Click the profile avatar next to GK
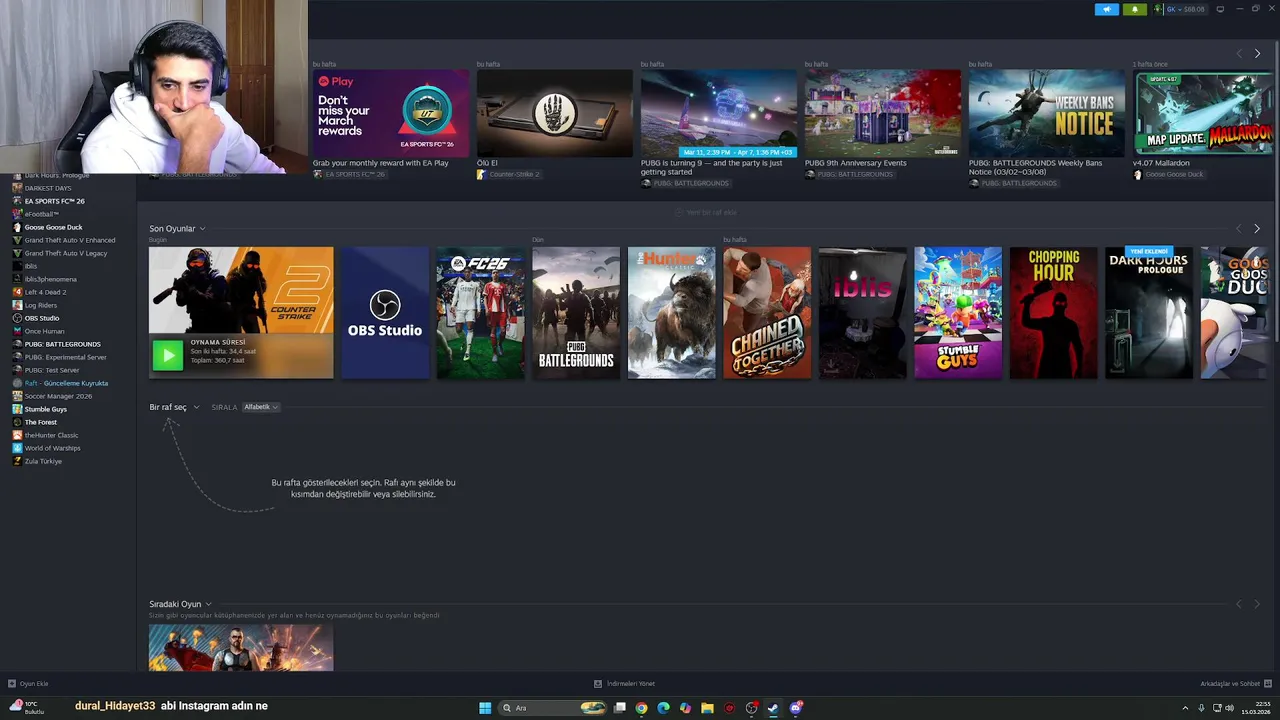 pos(1158,9)
